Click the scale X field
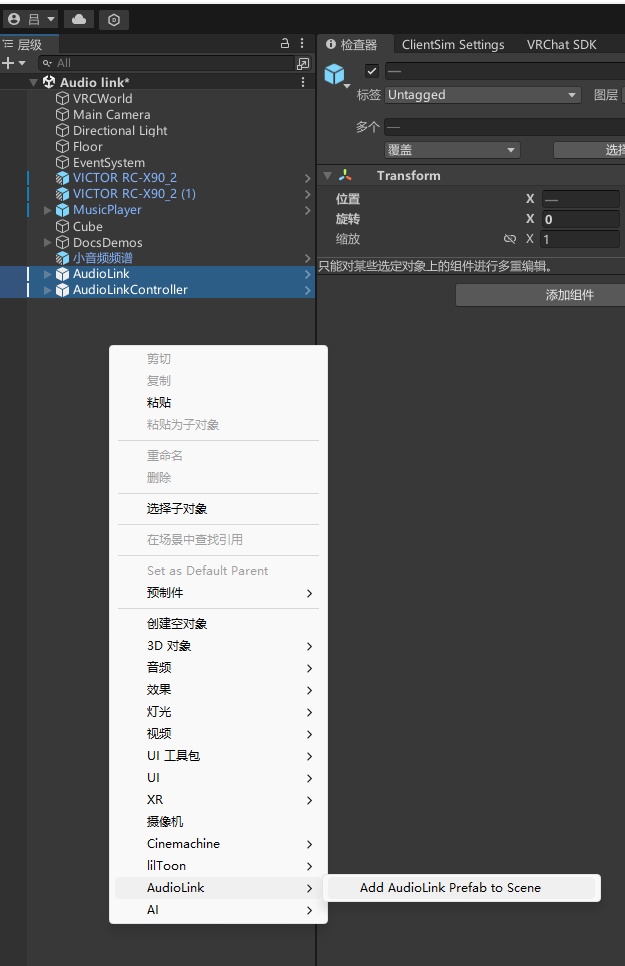Viewport: 625px width, 966px height. point(580,239)
